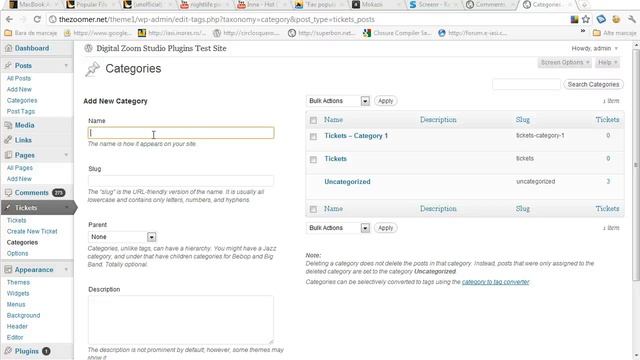Sort by the Slug column header
640x360 pixels.
coord(522,120)
